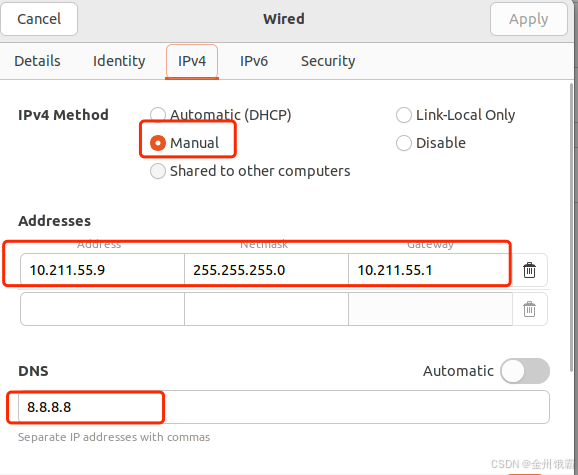Click the empty gateway field in second row

coord(430,309)
